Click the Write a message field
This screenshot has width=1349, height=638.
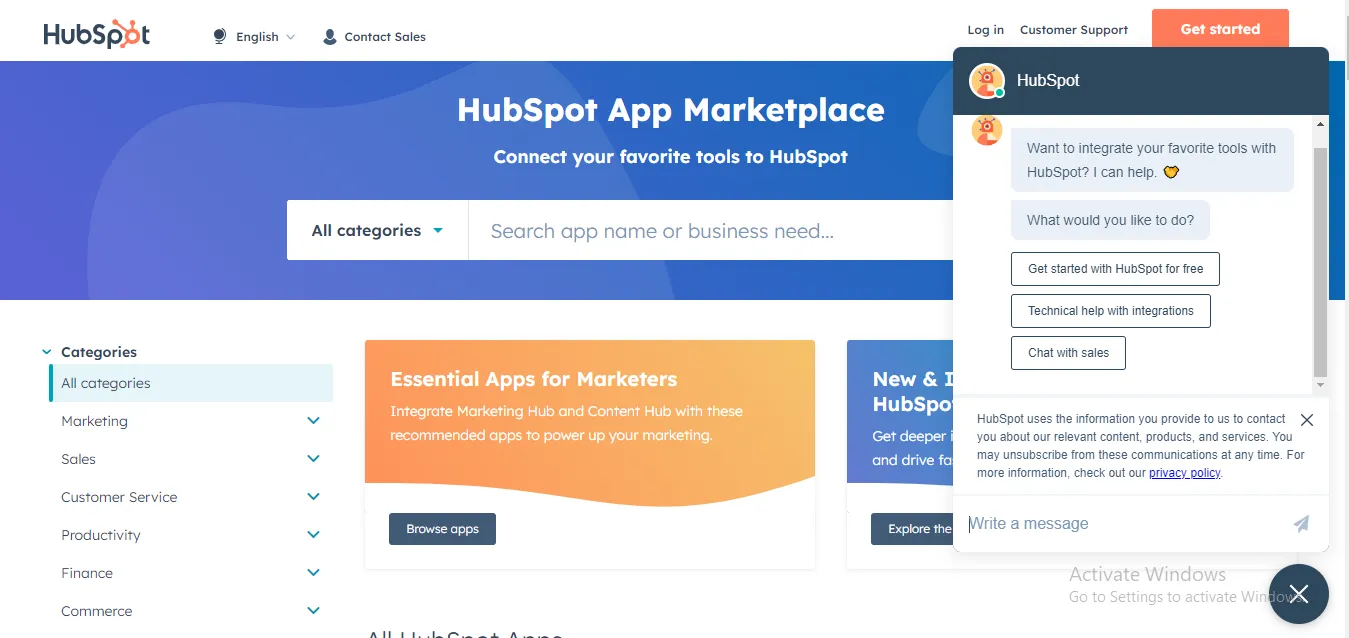pyautogui.click(x=1125, y=524)
